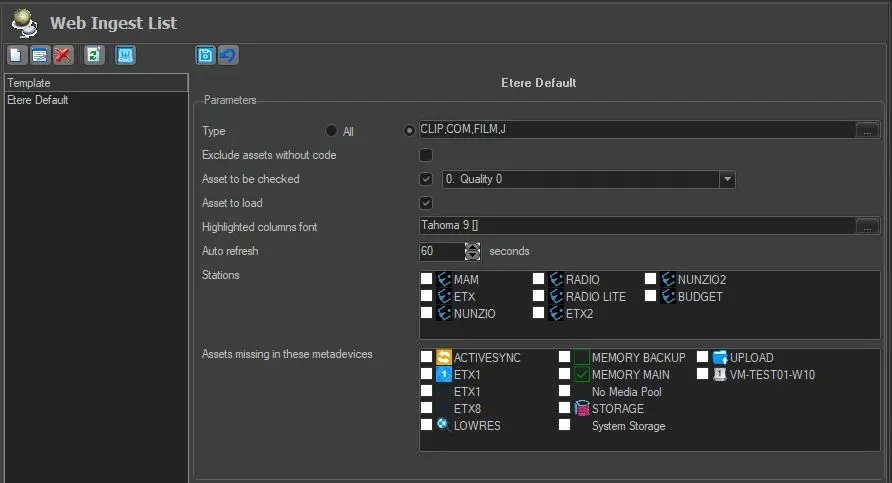Click the blue framed toolbar icon next to refresh
This screenshot has height=483, width=892.
tap(125, 56)
